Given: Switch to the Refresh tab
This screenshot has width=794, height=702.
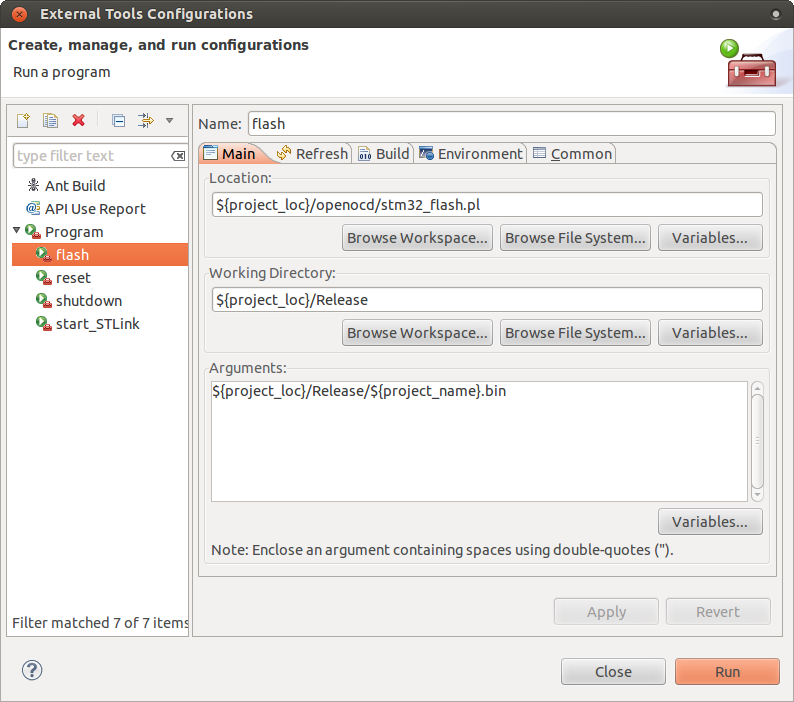Looking at the screenshot, I should (312, 153).
